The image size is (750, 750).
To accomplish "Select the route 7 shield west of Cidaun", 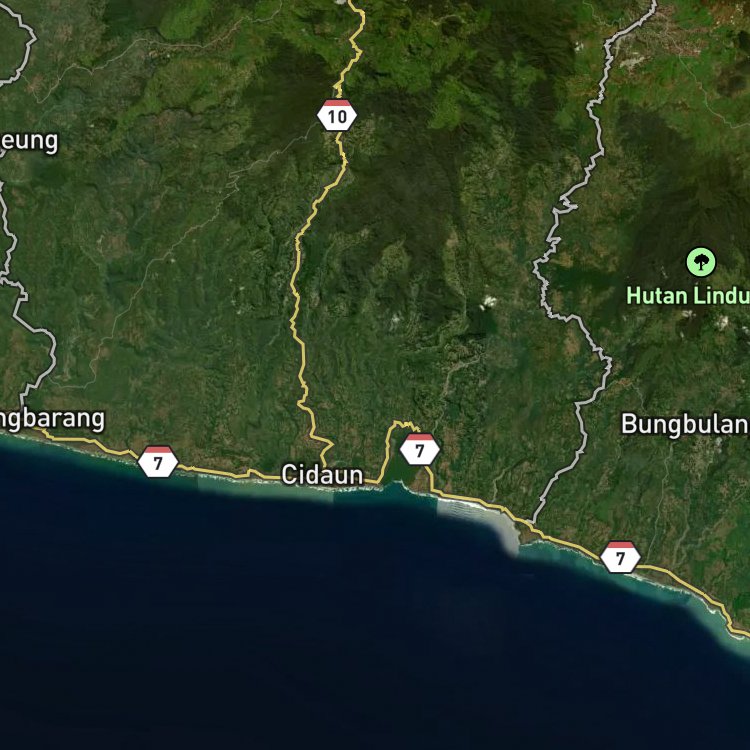I will coord(158,462).
